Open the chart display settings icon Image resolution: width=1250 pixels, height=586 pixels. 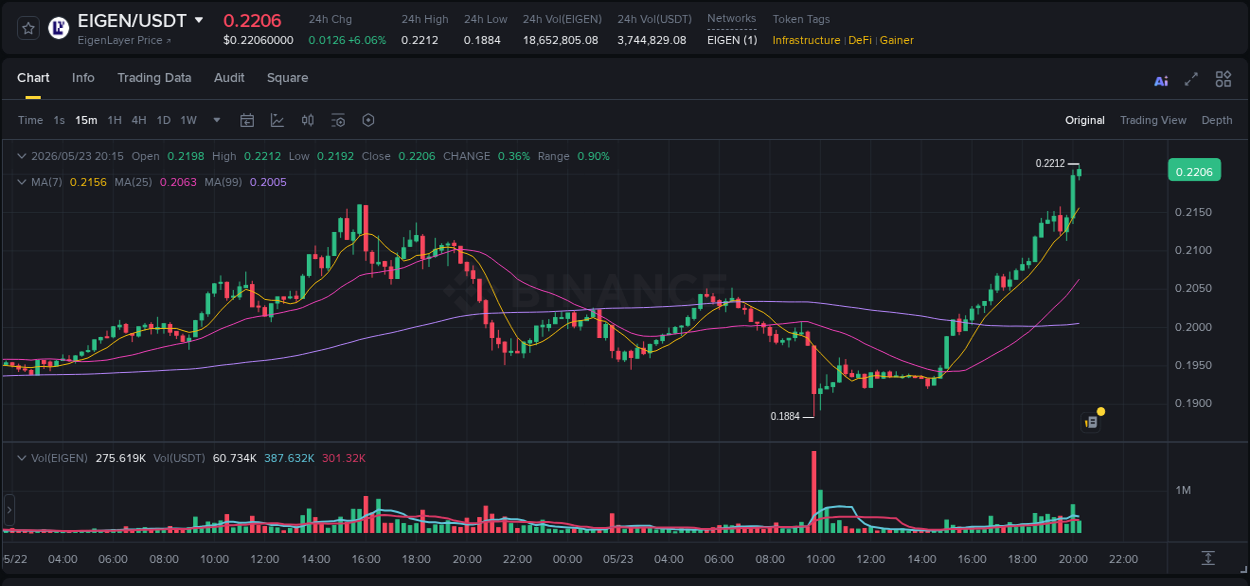pos(338,120)
